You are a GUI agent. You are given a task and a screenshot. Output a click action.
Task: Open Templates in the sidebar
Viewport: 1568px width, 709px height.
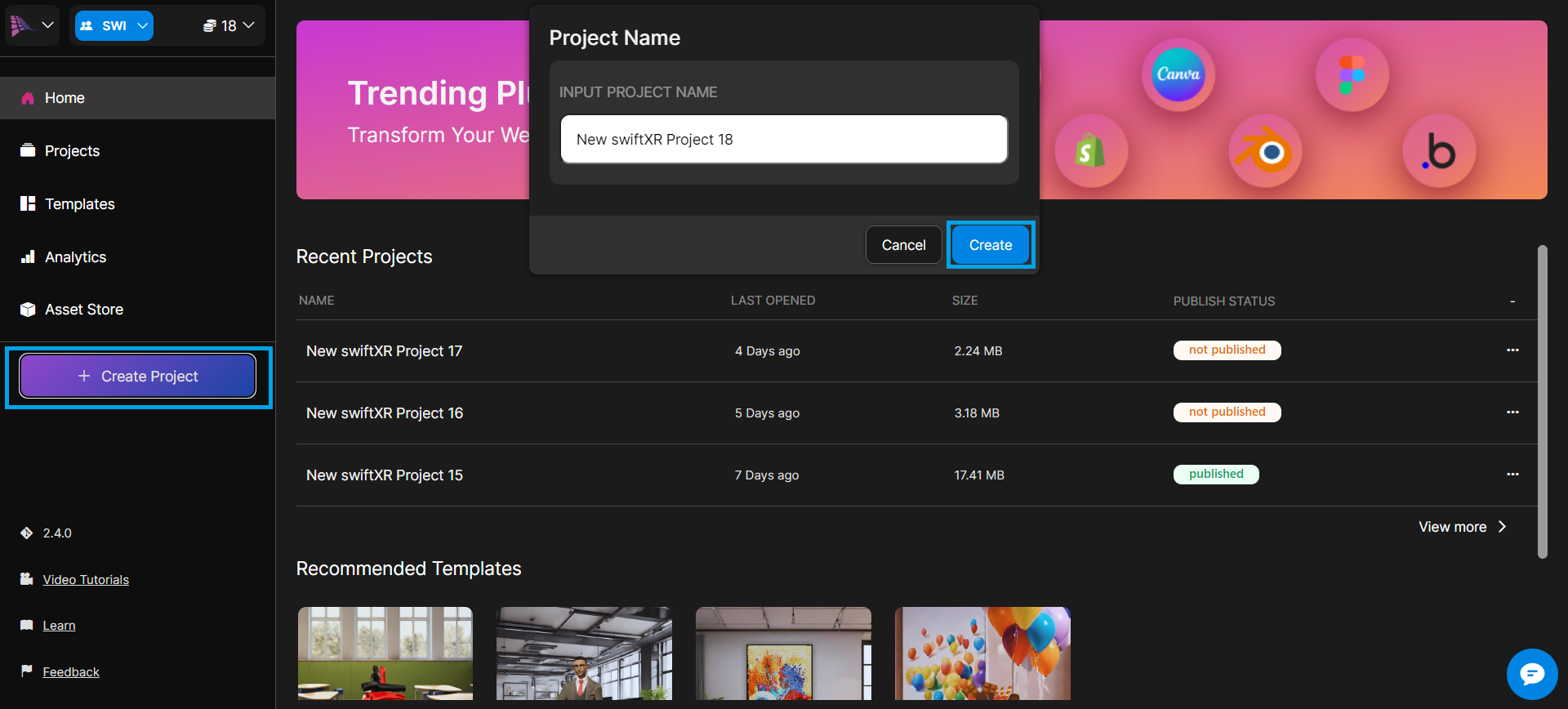pos(79,204)
